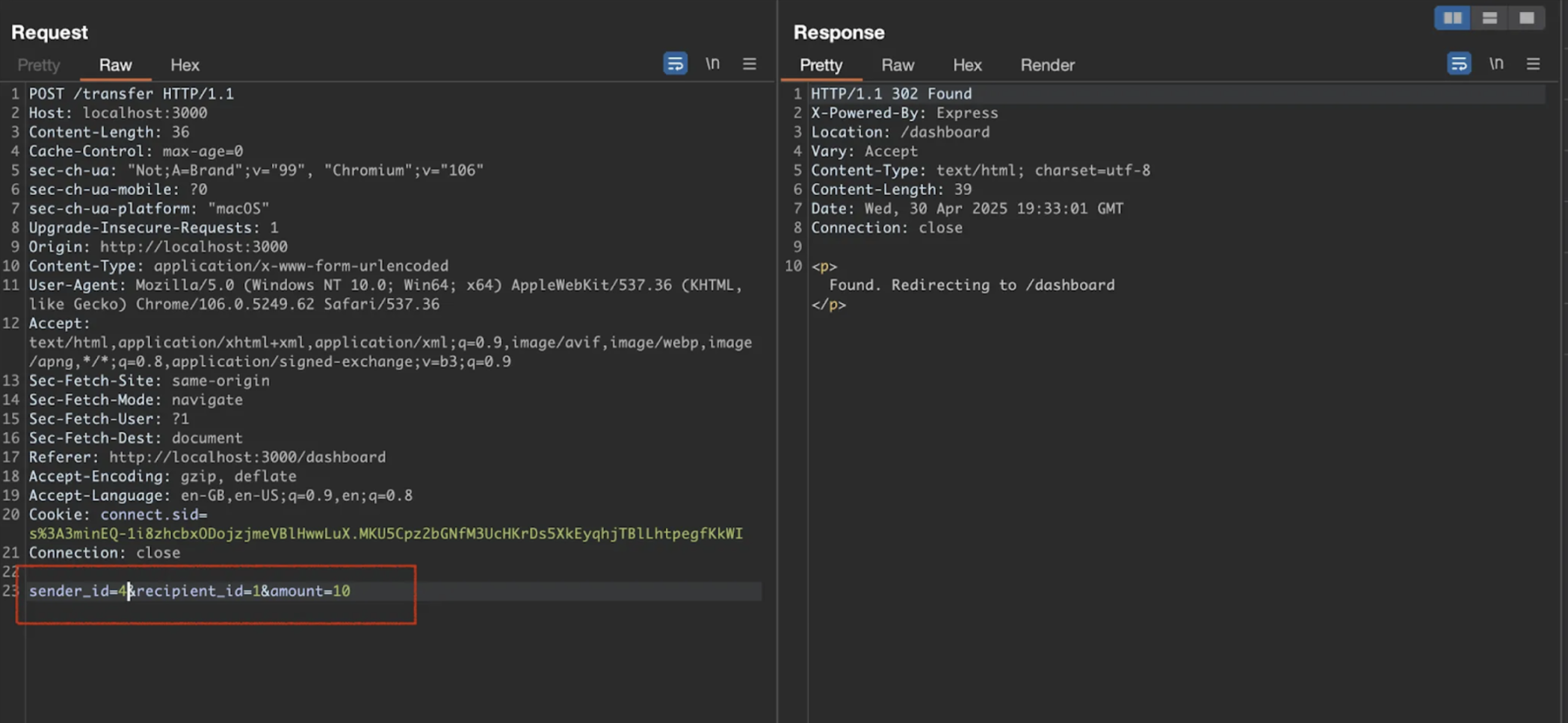The width and height of the screenshot is (1568, 723).
Task: Switch Request to Raw tab
Action: [115, 65]
